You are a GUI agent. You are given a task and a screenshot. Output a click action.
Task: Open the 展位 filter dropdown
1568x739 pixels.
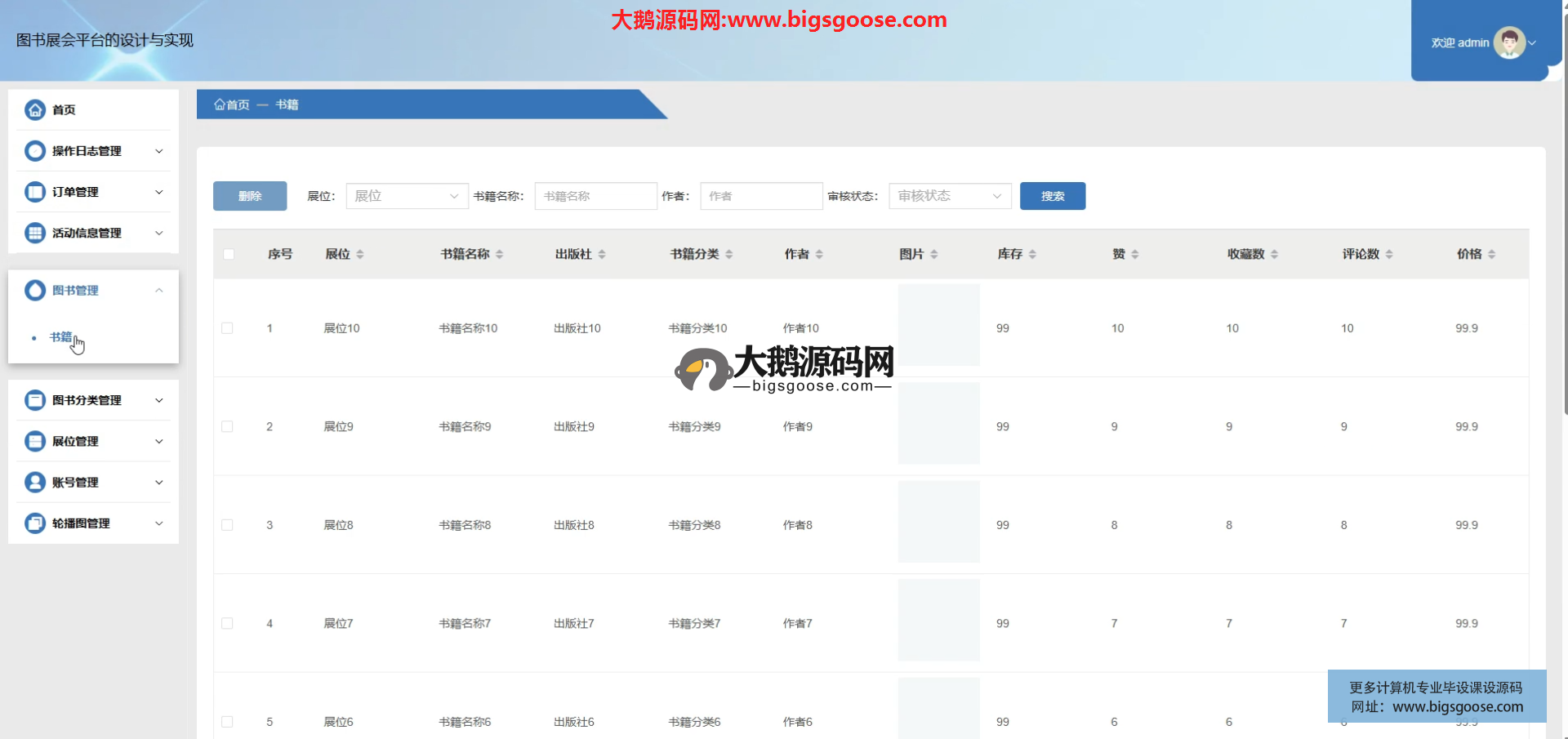click(x=407, y=196)
